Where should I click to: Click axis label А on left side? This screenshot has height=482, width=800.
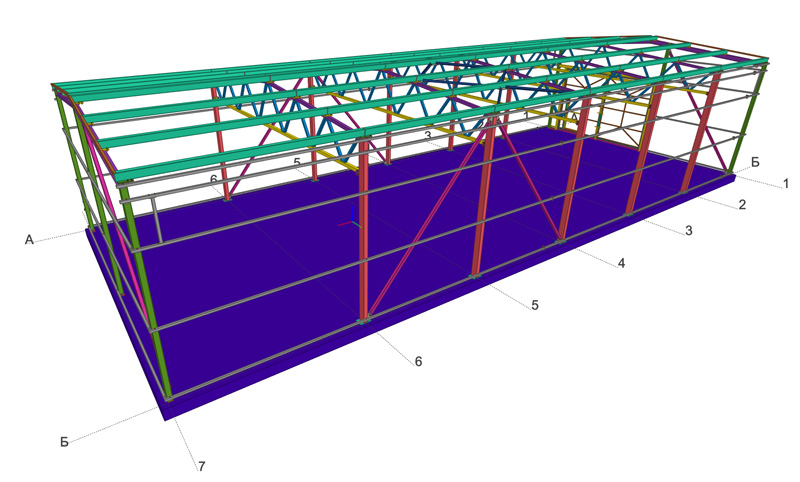tap(30, 239)
